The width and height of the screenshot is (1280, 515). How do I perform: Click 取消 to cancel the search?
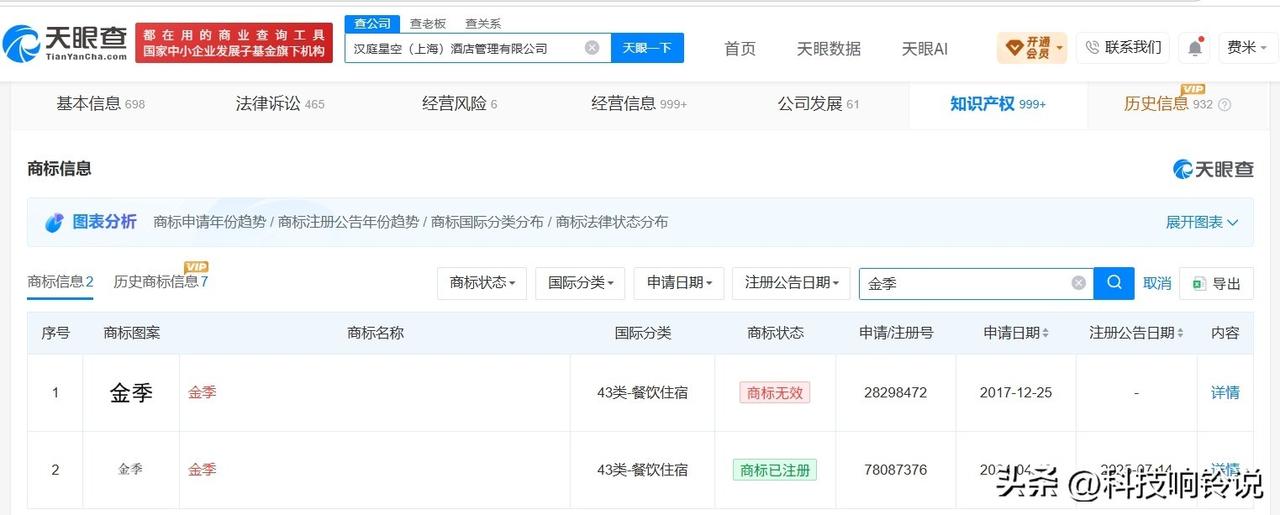[1157, 284]
